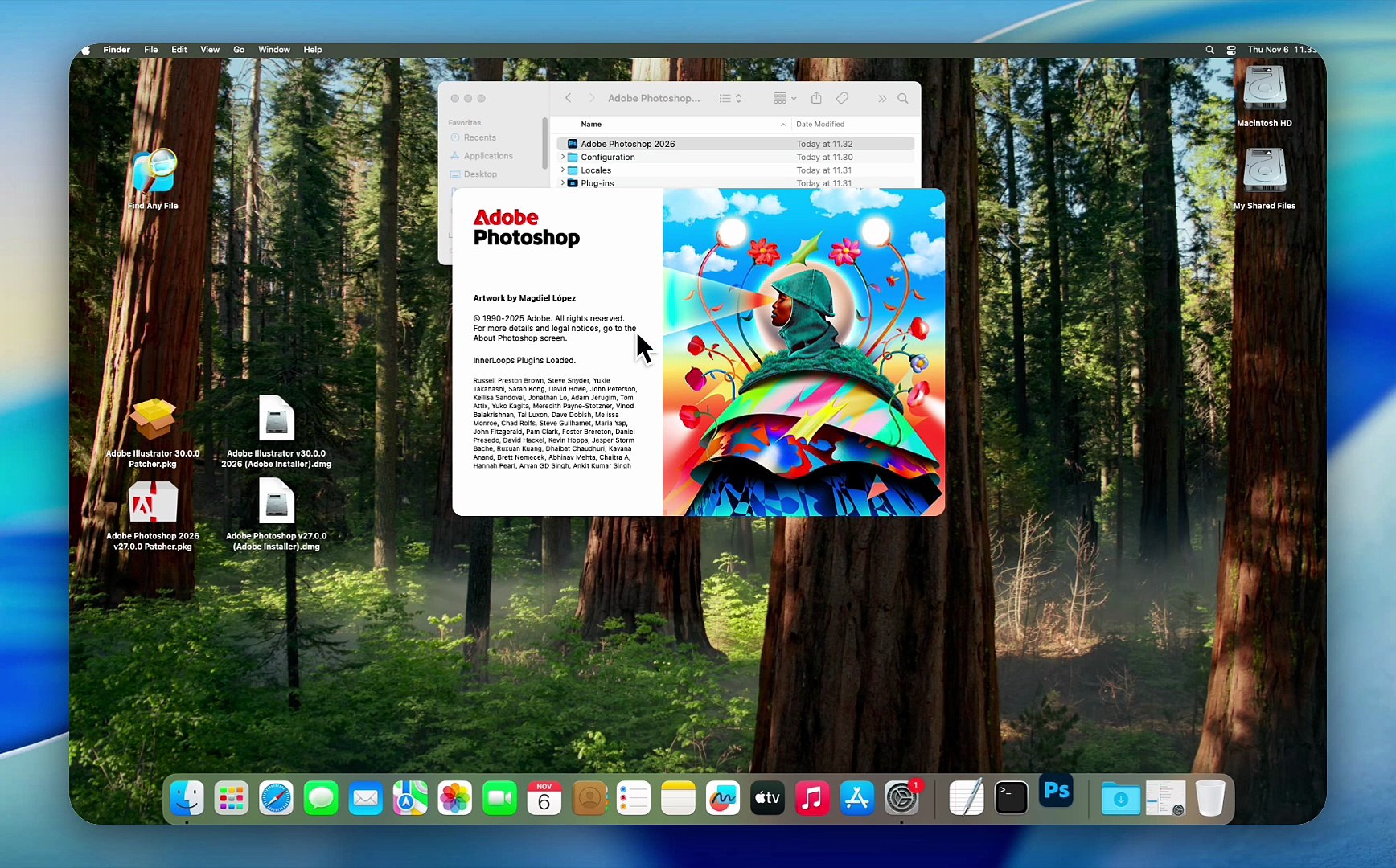Launch FaceTime from the Dock

499,798
